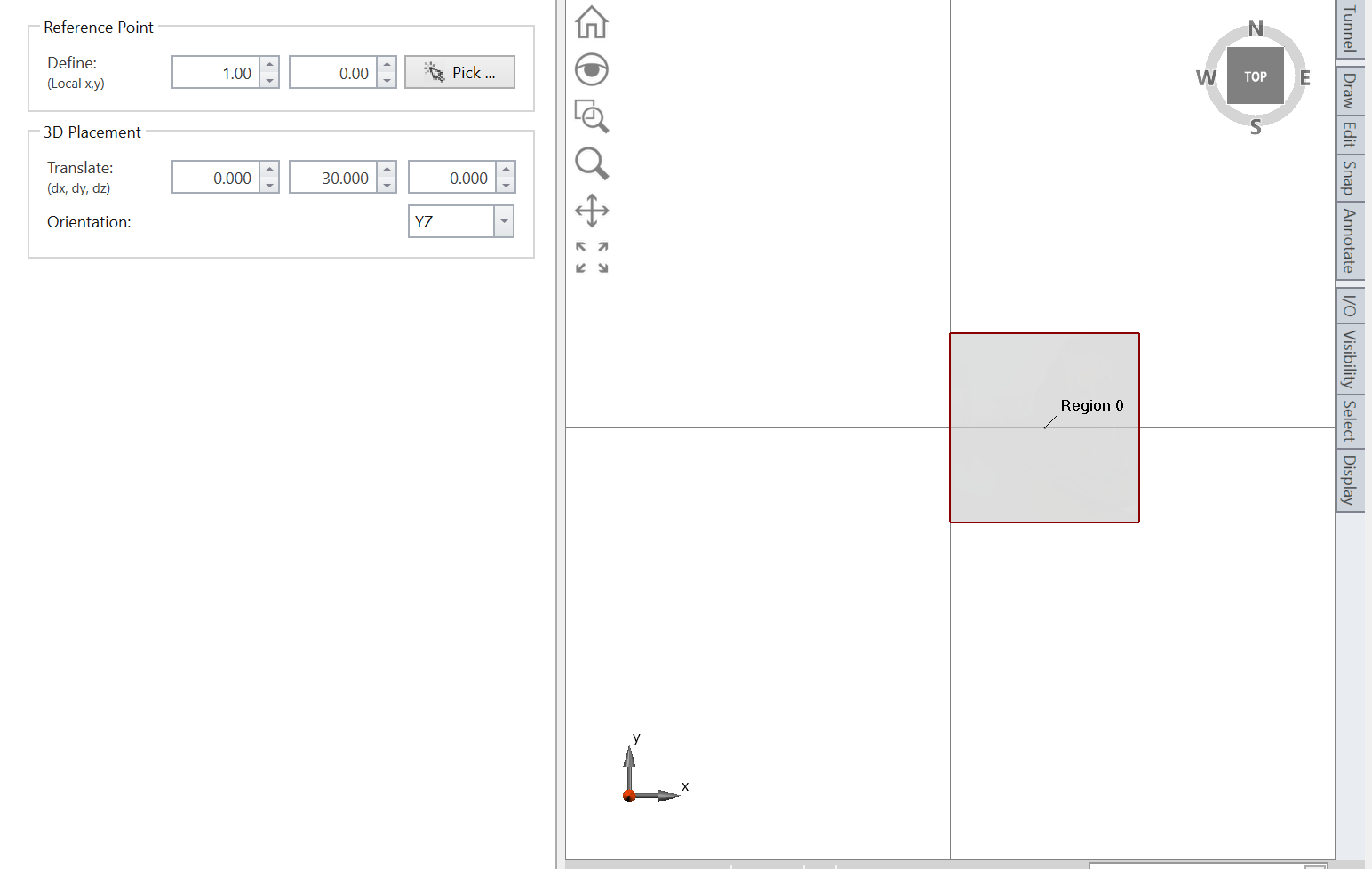
Task: Open the Visibility side tab
Action: (1350, 359)
